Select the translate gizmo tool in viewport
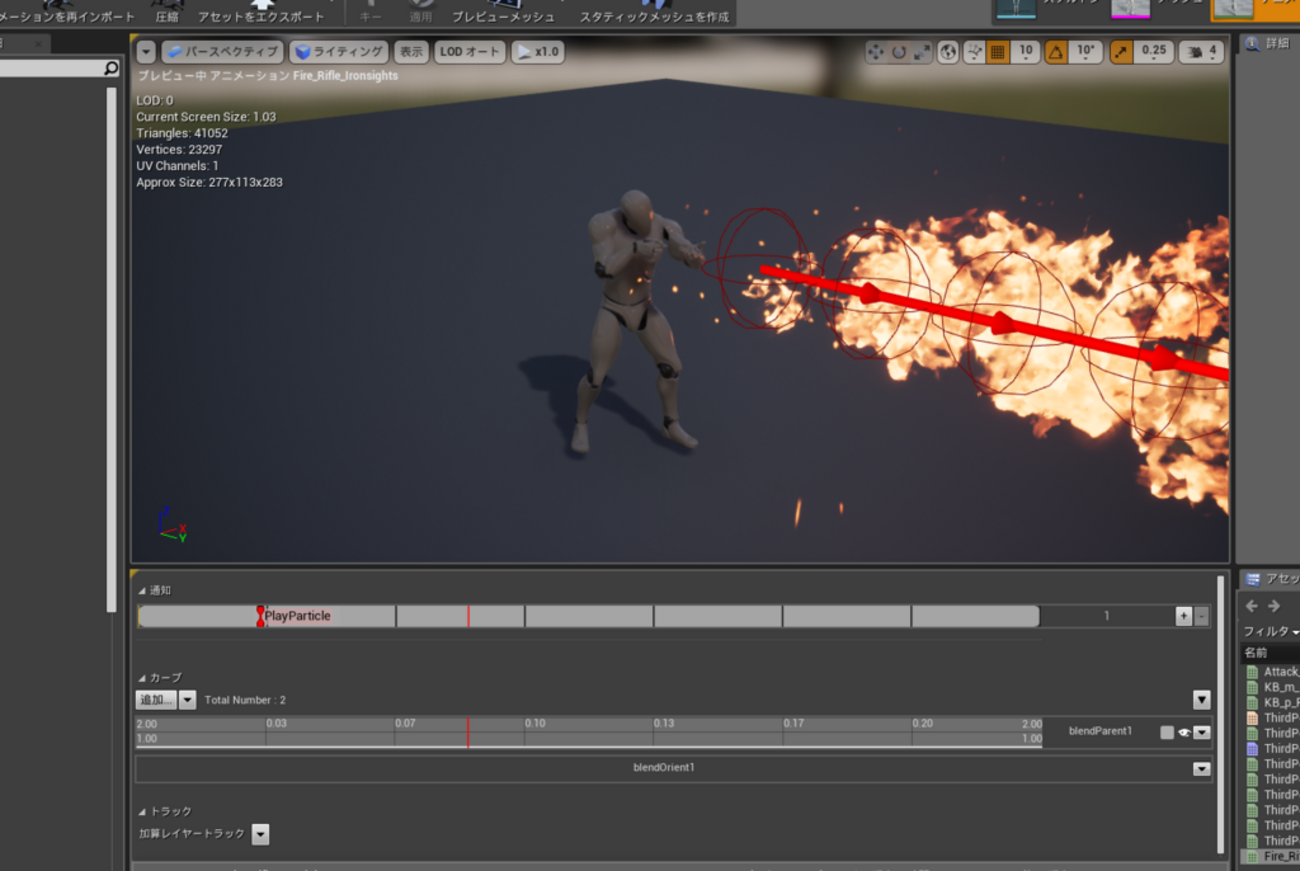Viewport: 1300px width, 871px height. (876, 52)
